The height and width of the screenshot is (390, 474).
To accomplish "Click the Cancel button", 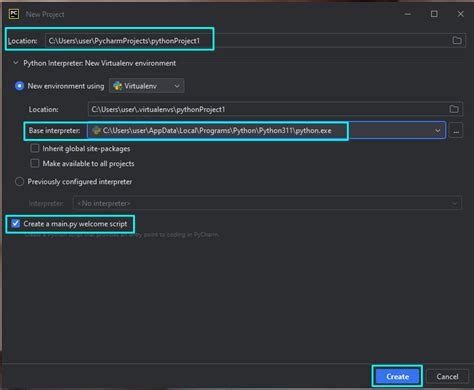I will (447, 377).
